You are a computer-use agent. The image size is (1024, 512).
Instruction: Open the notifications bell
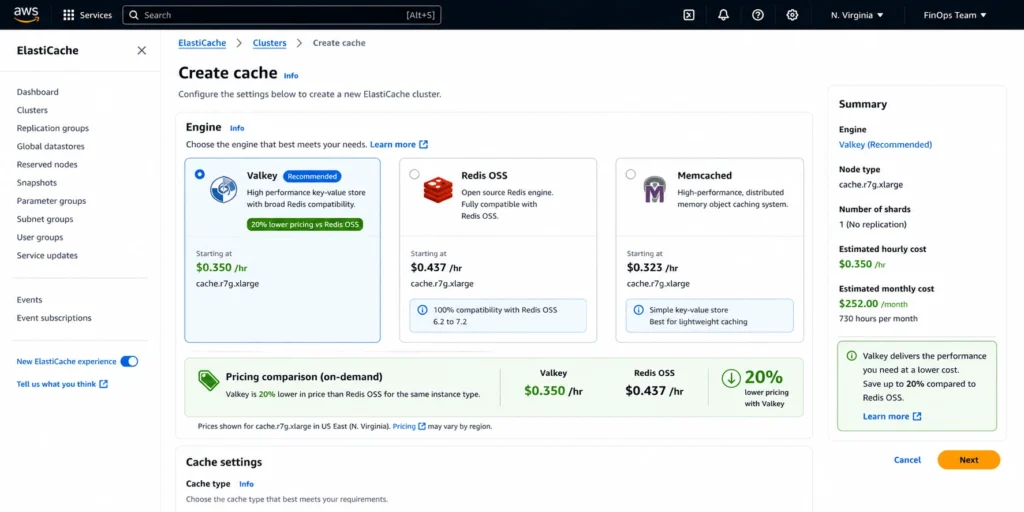pyautogui.click(x=723, y=15)
